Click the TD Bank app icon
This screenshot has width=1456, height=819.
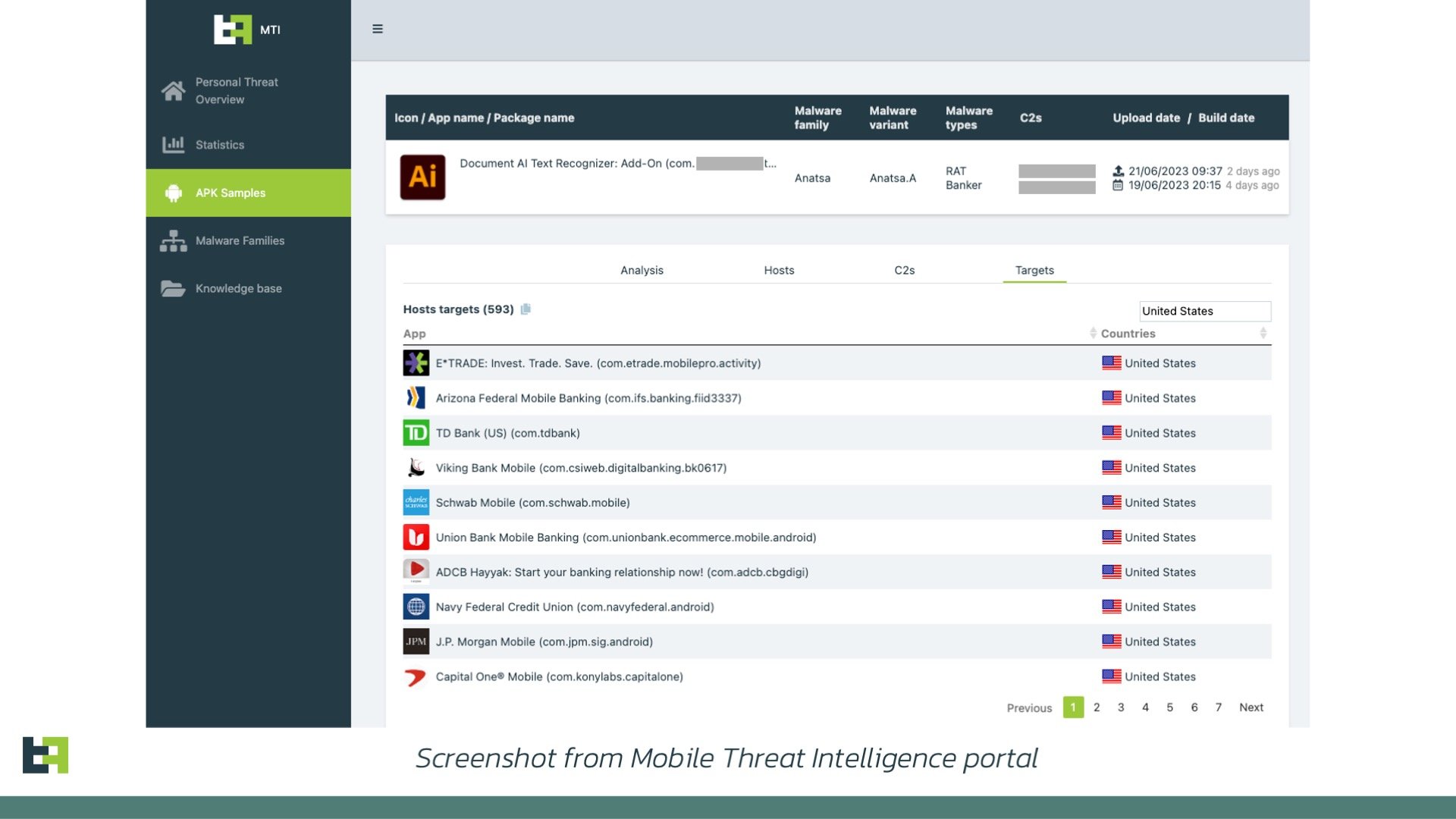(x=416, y=433)
